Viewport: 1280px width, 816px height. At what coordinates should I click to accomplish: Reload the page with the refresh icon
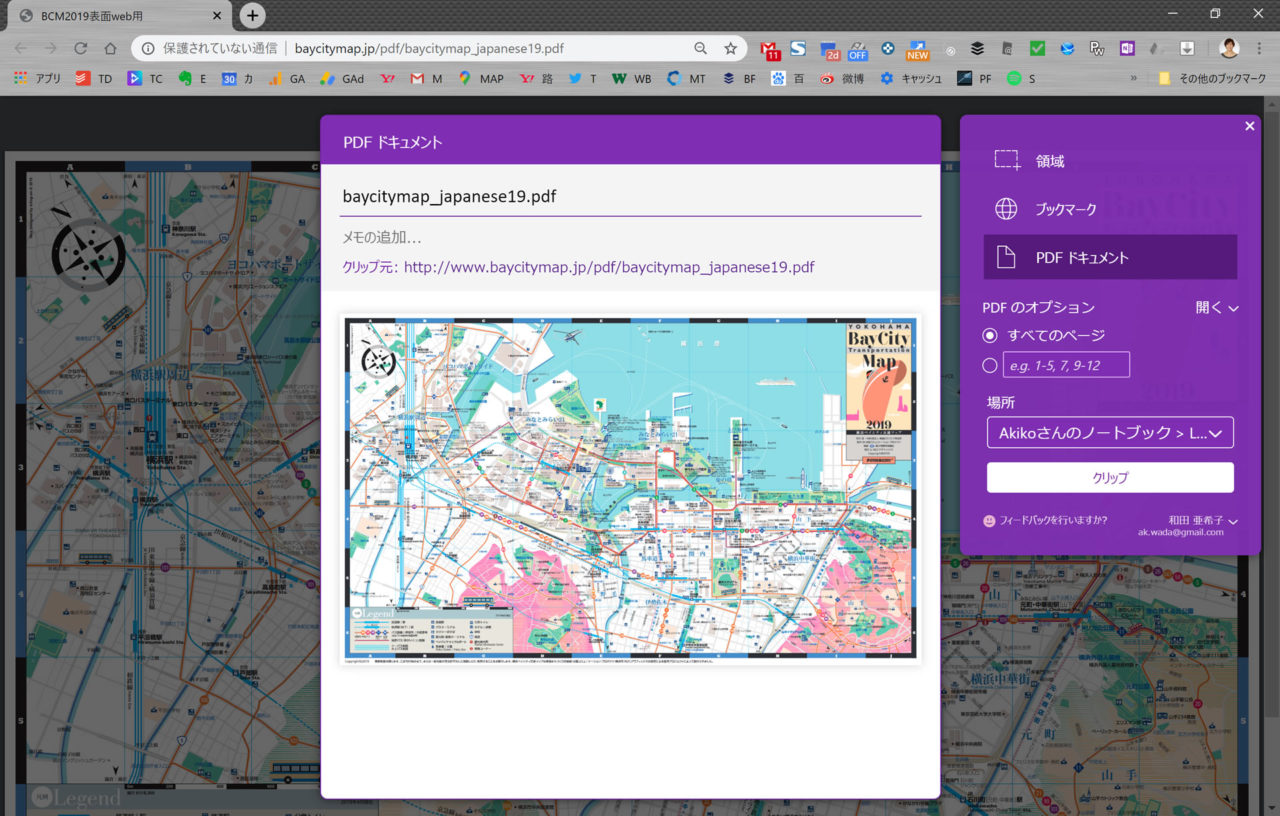pos(81,48)
